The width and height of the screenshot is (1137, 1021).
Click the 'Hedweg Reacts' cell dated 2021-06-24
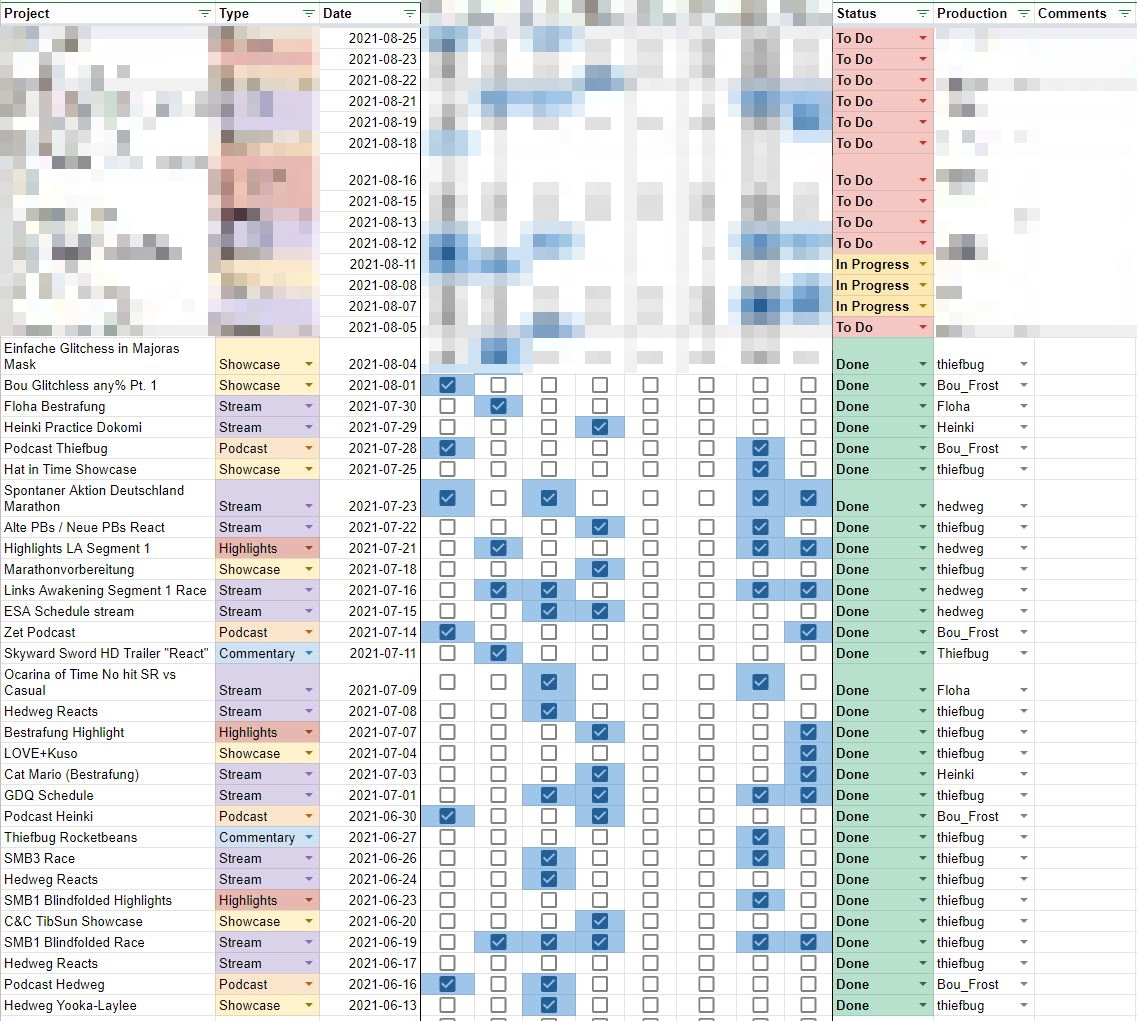(107, 880)
